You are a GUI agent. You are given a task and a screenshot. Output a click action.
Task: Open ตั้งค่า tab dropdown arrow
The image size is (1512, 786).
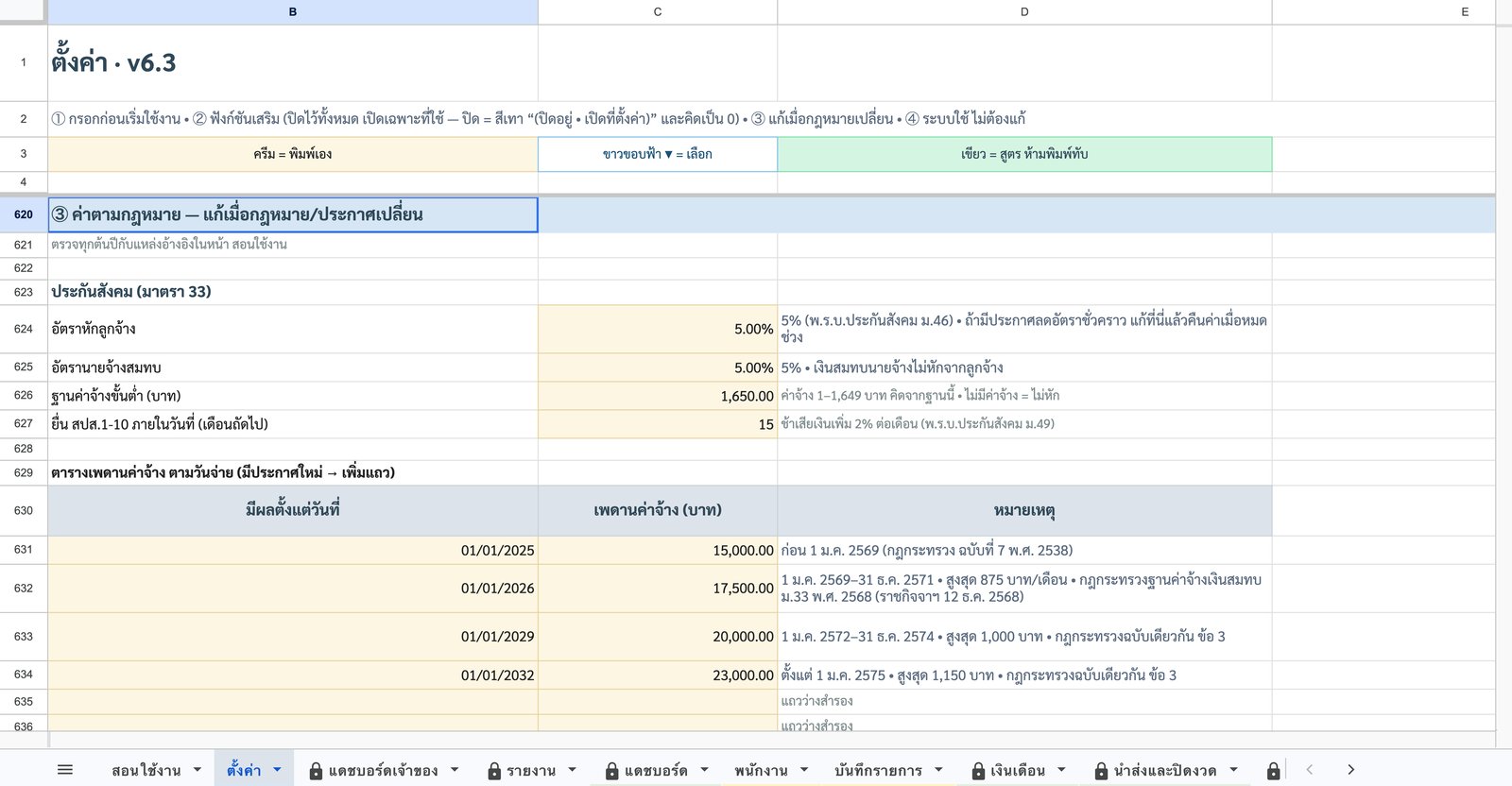point(277,770)
